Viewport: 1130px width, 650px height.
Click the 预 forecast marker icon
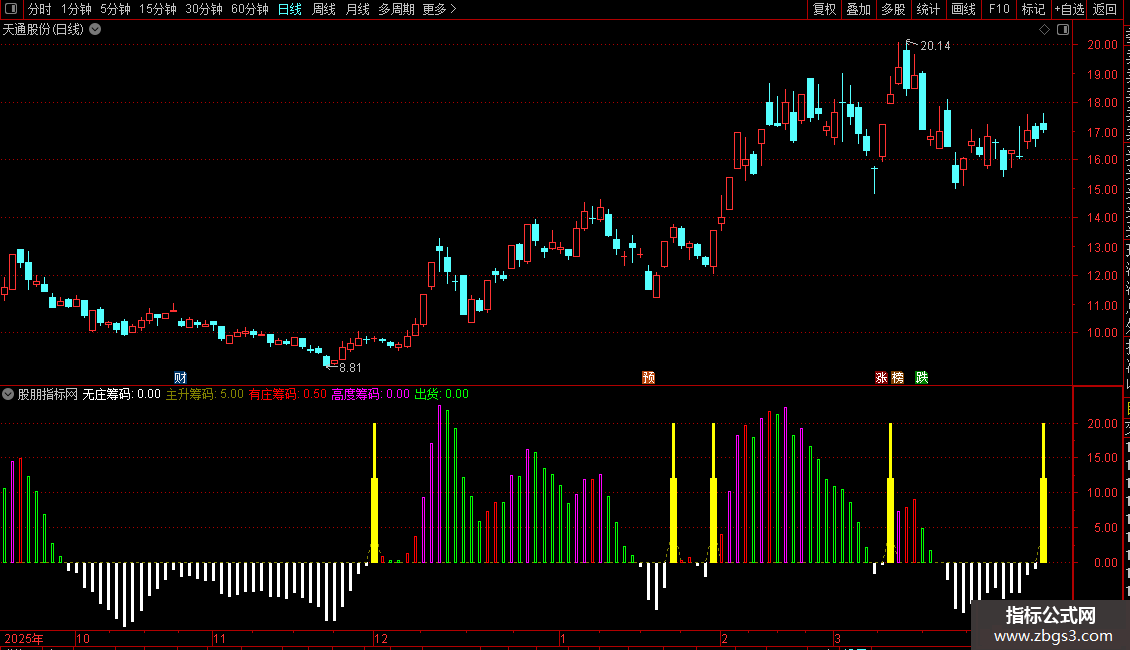(x=649, y=378)
